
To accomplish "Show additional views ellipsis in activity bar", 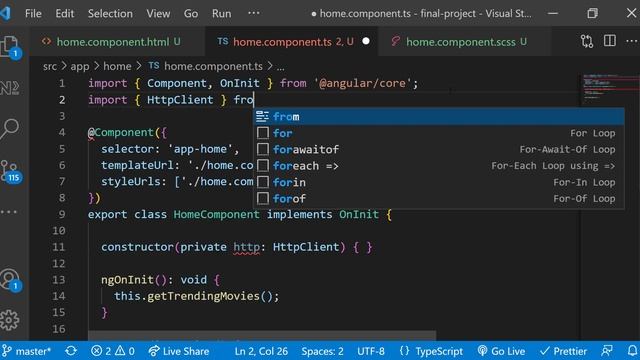I will (x=9, y=212).
